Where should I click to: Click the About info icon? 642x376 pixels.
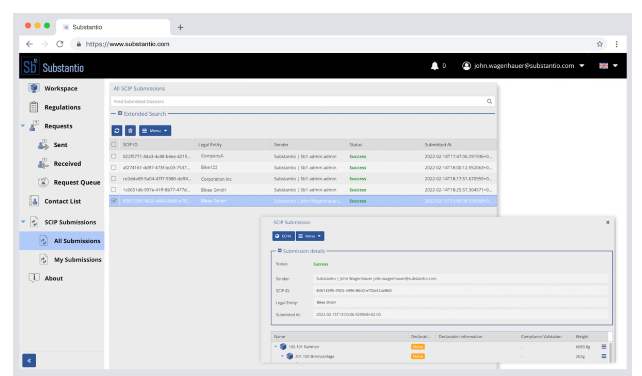pyautogui.click(x=34, y=278)
